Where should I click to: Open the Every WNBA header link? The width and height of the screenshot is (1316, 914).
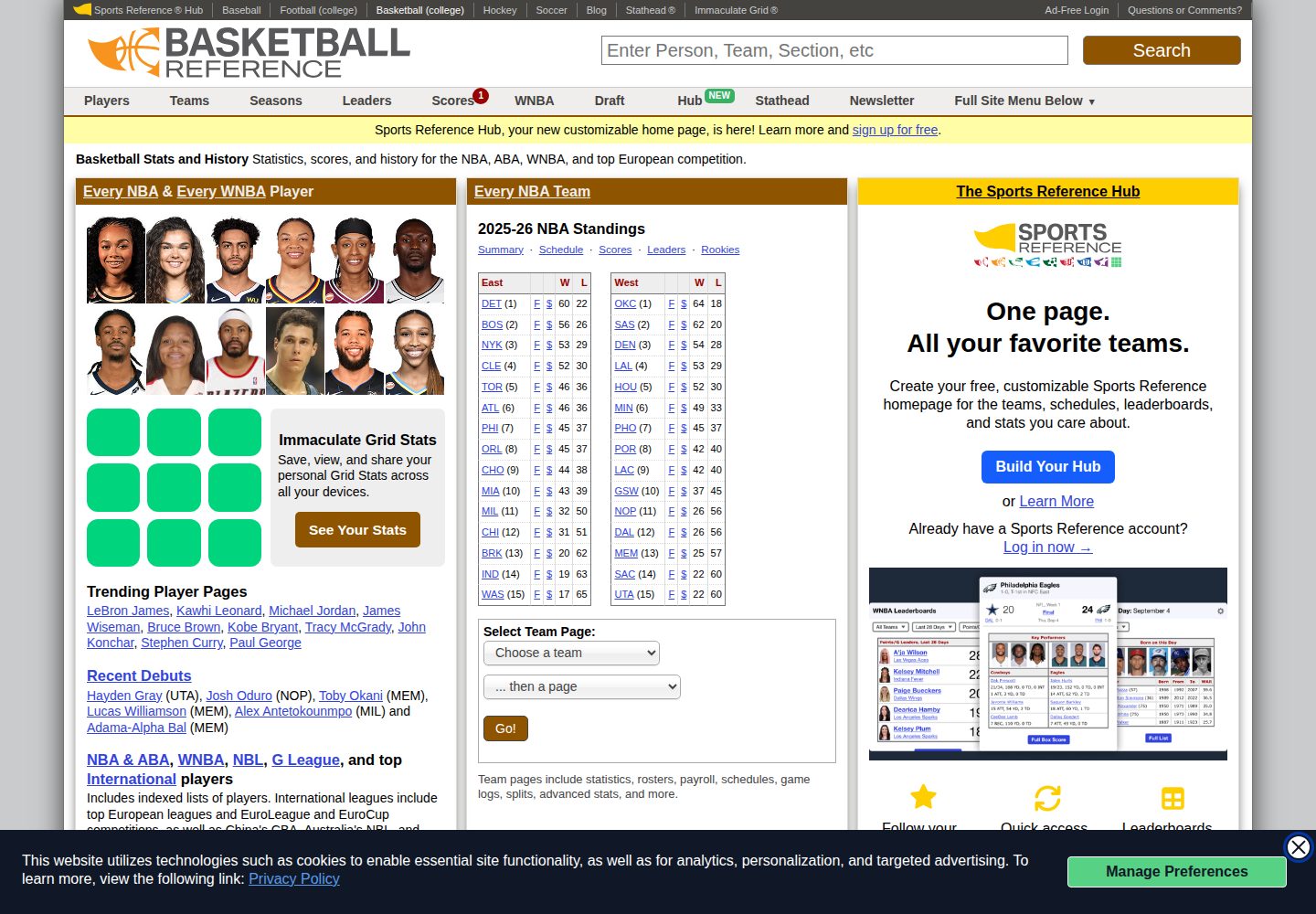tap(221, 191)
